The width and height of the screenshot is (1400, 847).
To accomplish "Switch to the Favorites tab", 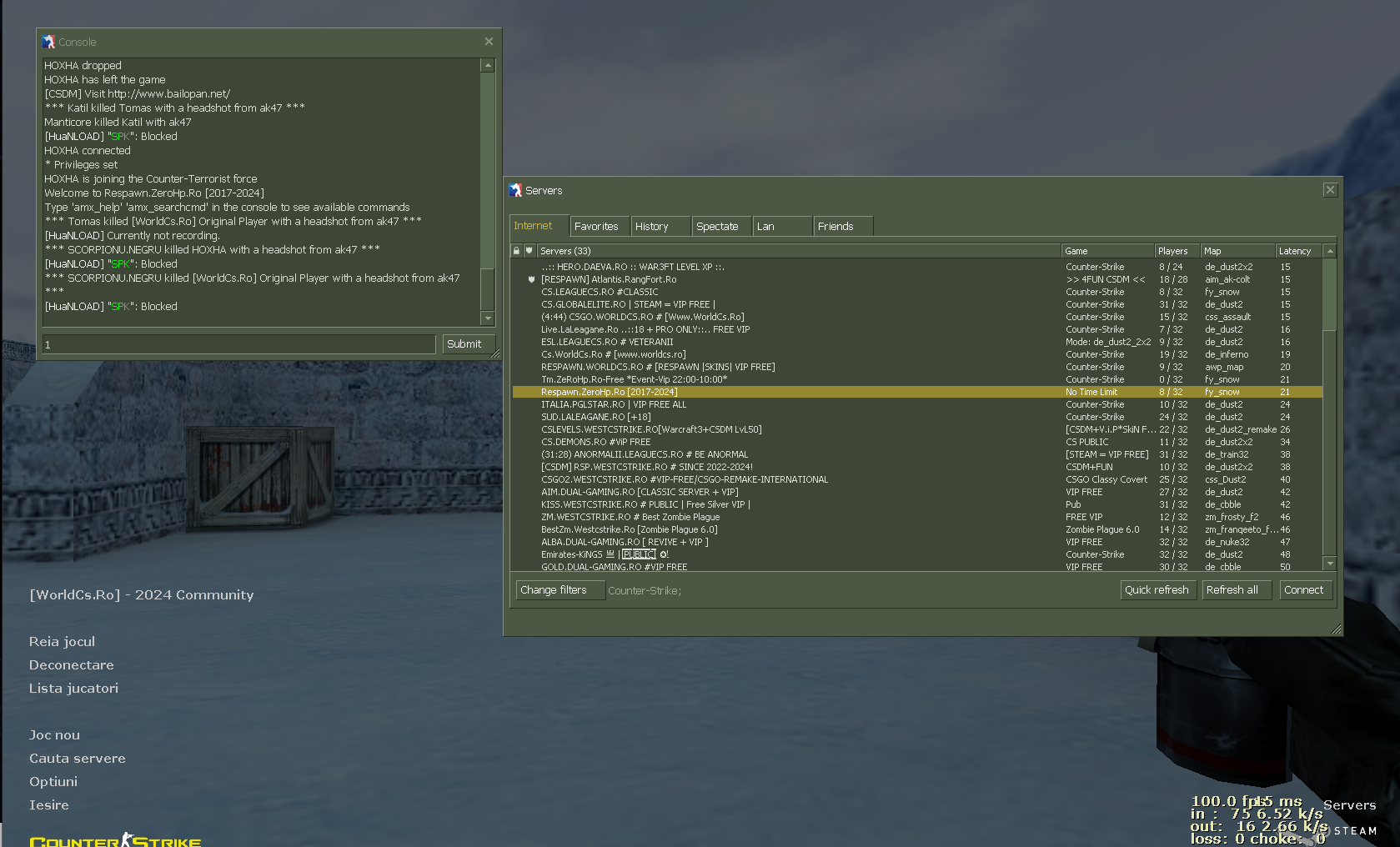I will (600, 226).
